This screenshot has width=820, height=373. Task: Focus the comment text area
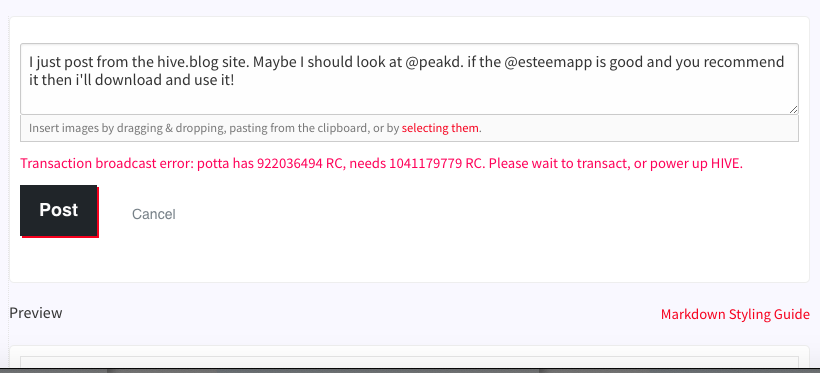click(409, 79)
